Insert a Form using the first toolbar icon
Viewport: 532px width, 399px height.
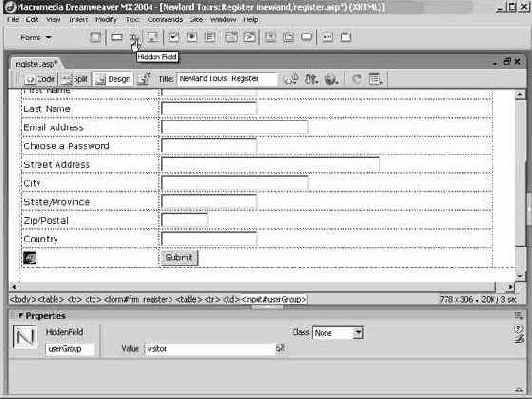click(95, 37)
